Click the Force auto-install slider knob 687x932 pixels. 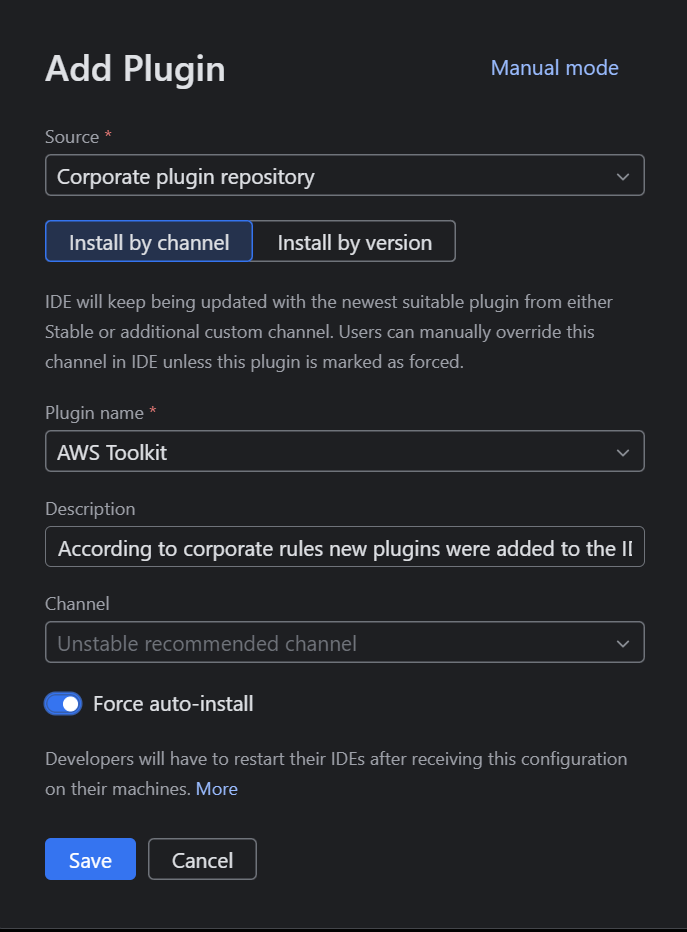point(72,703)
